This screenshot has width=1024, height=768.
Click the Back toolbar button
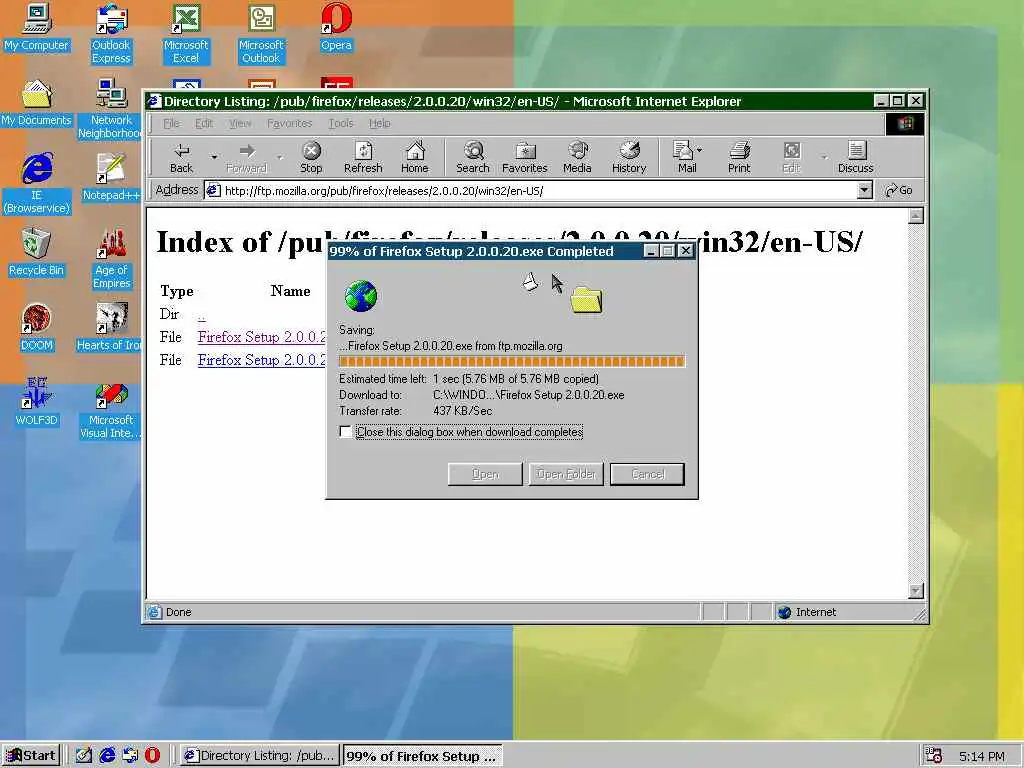pyautogui.click(x=182, y=157)
